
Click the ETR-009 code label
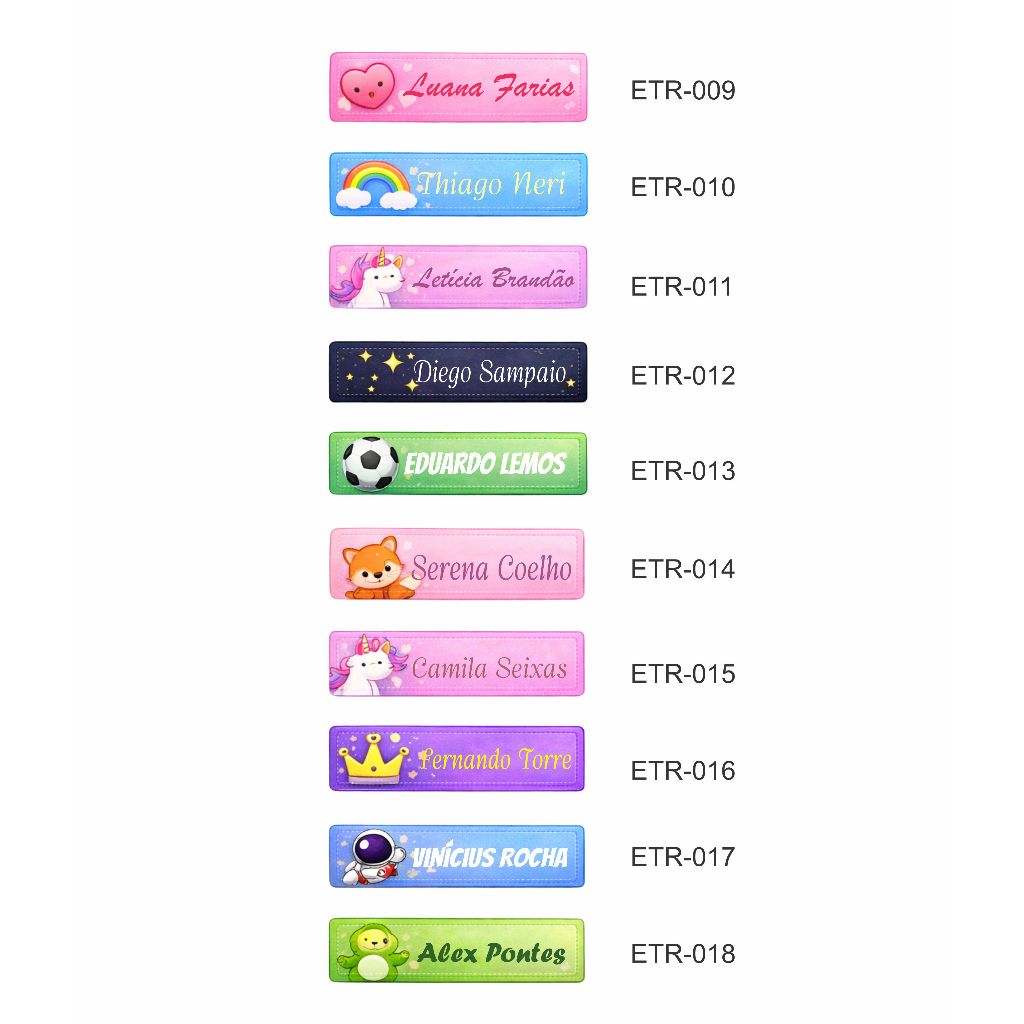[683, 90]
